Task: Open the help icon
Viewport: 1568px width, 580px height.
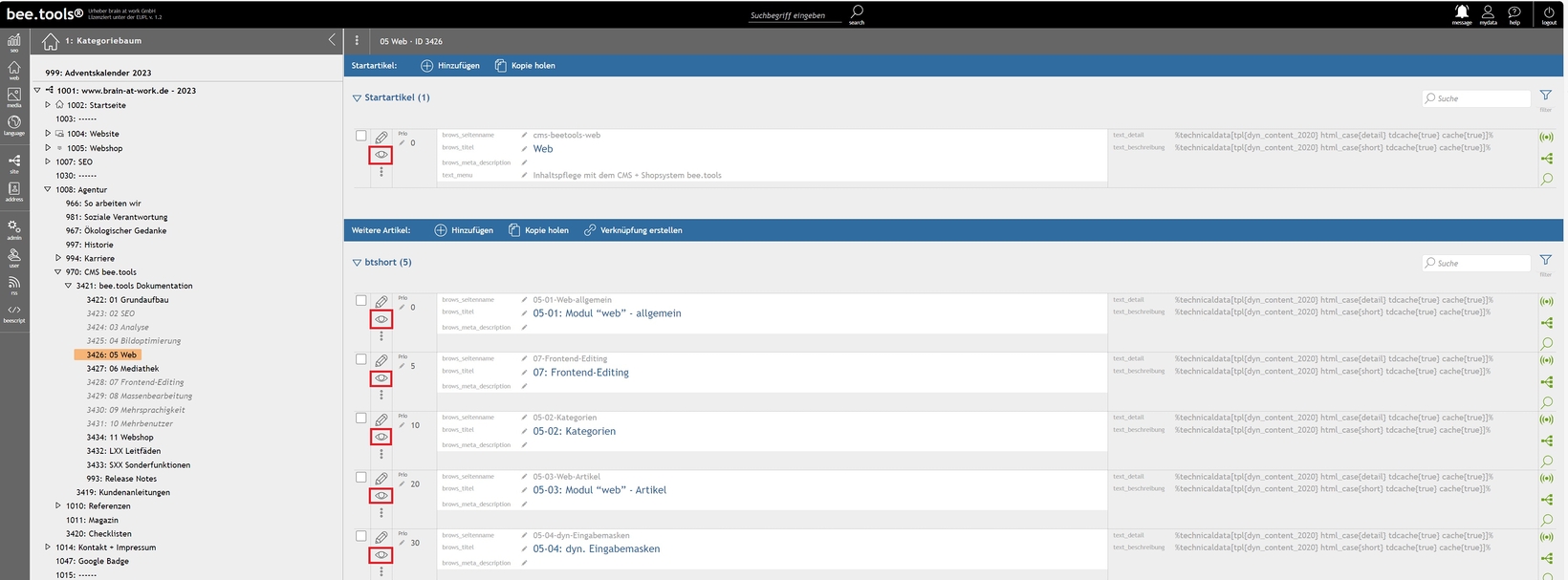Action: [x=1514, y=12]
